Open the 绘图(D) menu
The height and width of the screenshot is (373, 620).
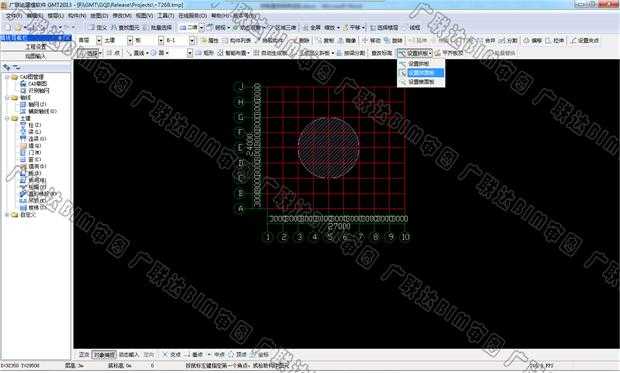99,16
